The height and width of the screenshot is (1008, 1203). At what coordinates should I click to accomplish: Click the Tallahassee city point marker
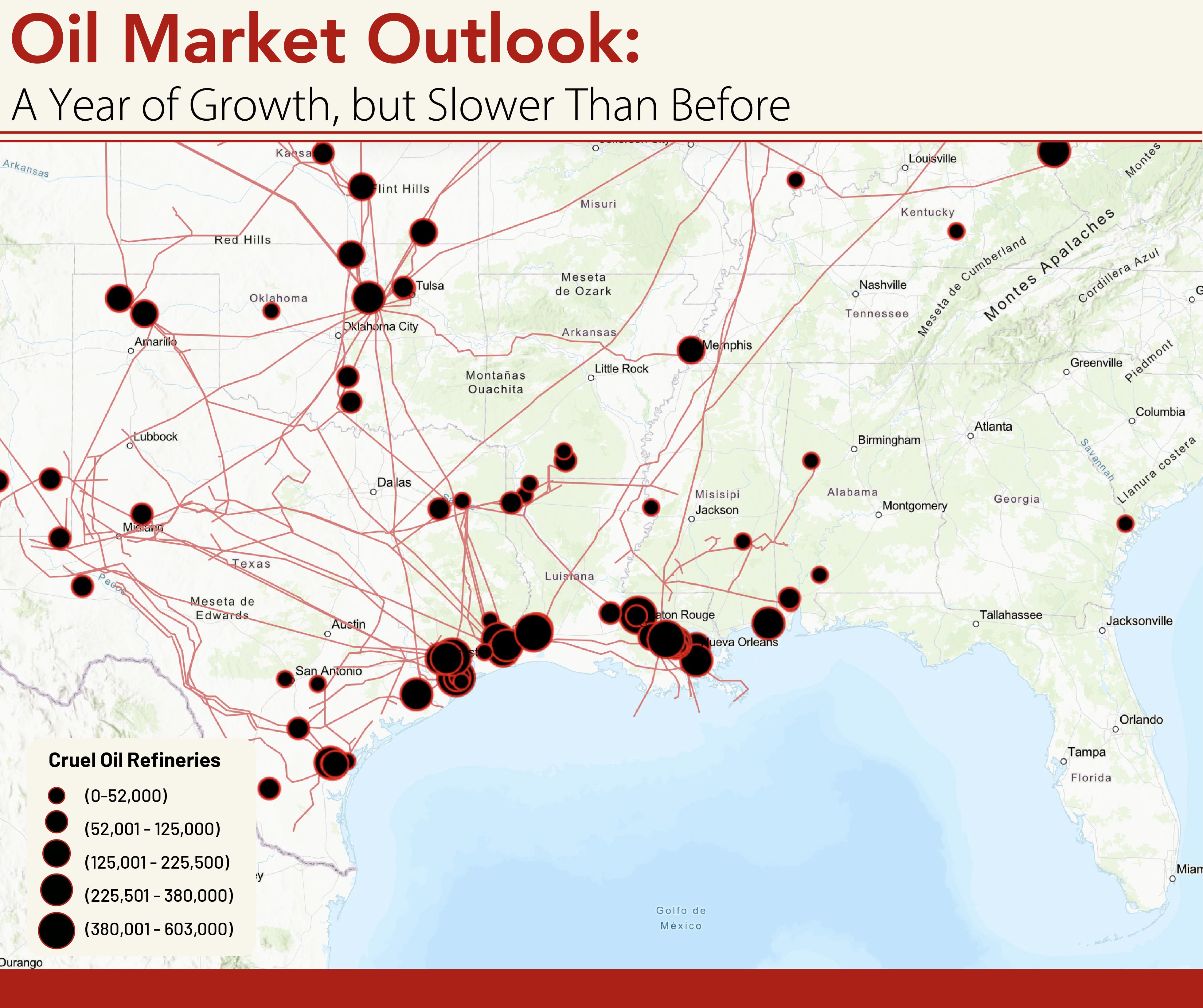click(976, 624)
